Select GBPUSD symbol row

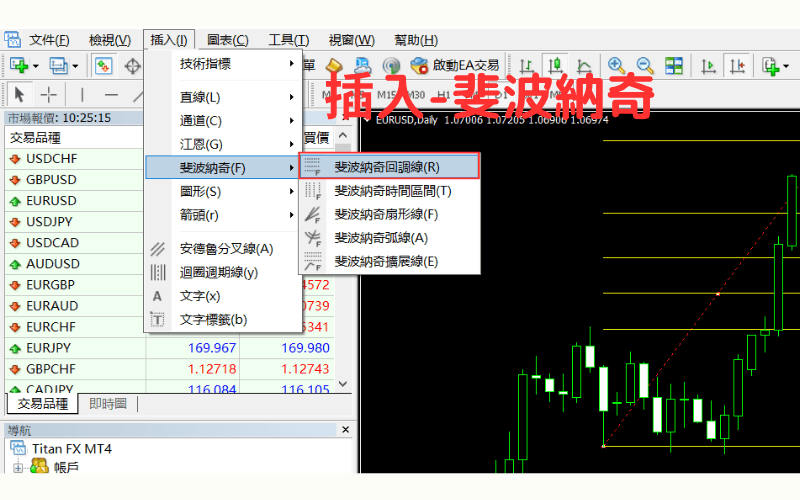coord(74,180)
